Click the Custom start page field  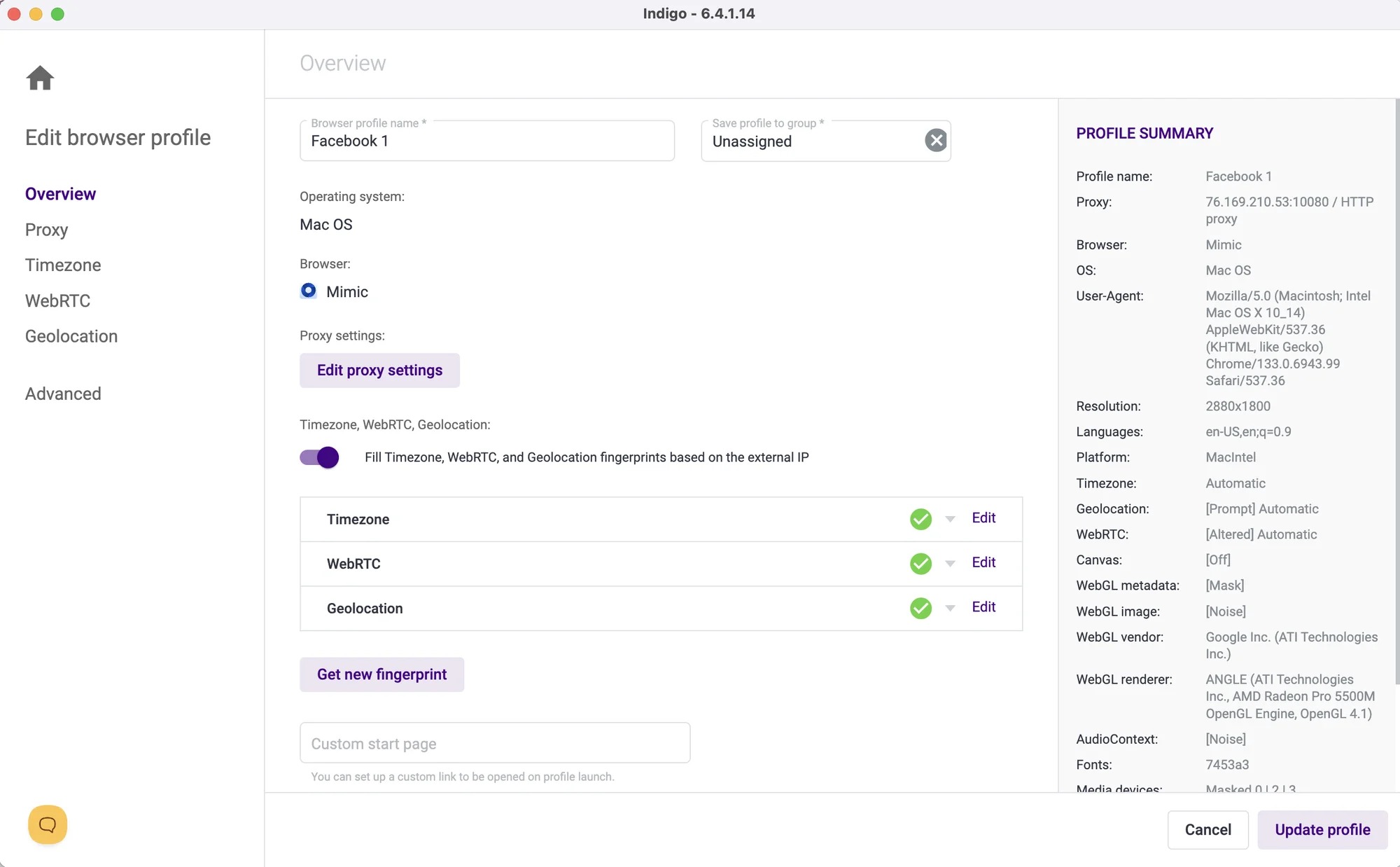click(x=495, y=743)
